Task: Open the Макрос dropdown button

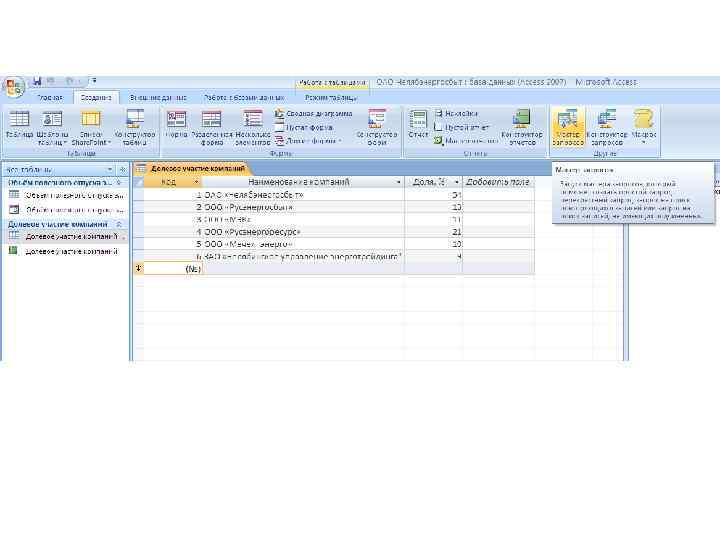Action: click(644, 127)
